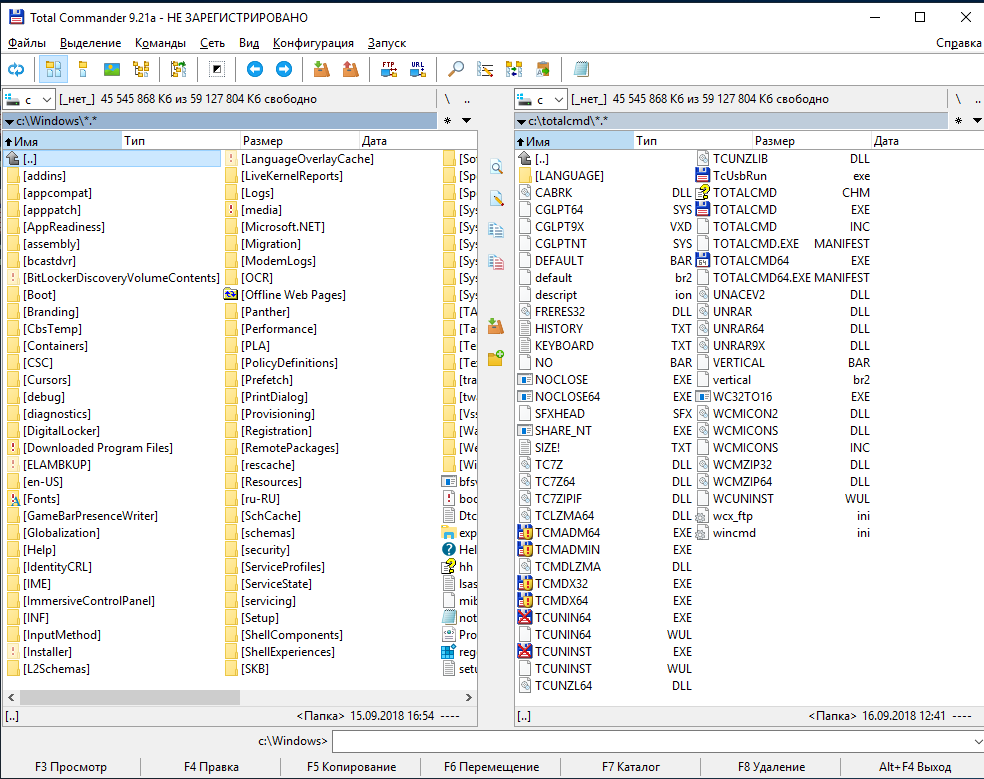Open left panel directory history dropdown arrow

(x=466, y=121)
